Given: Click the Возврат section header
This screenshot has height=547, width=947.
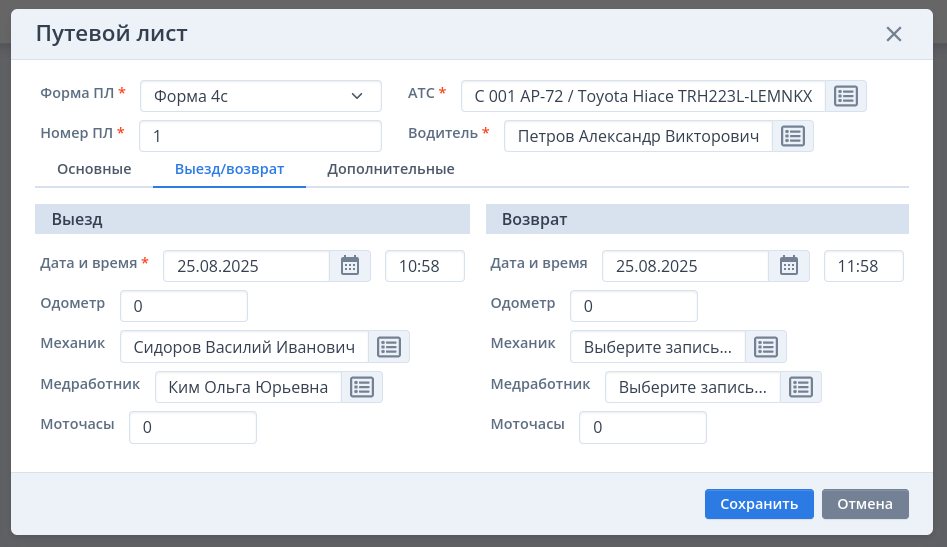Looking at the screenshot, I should (697, 219).
